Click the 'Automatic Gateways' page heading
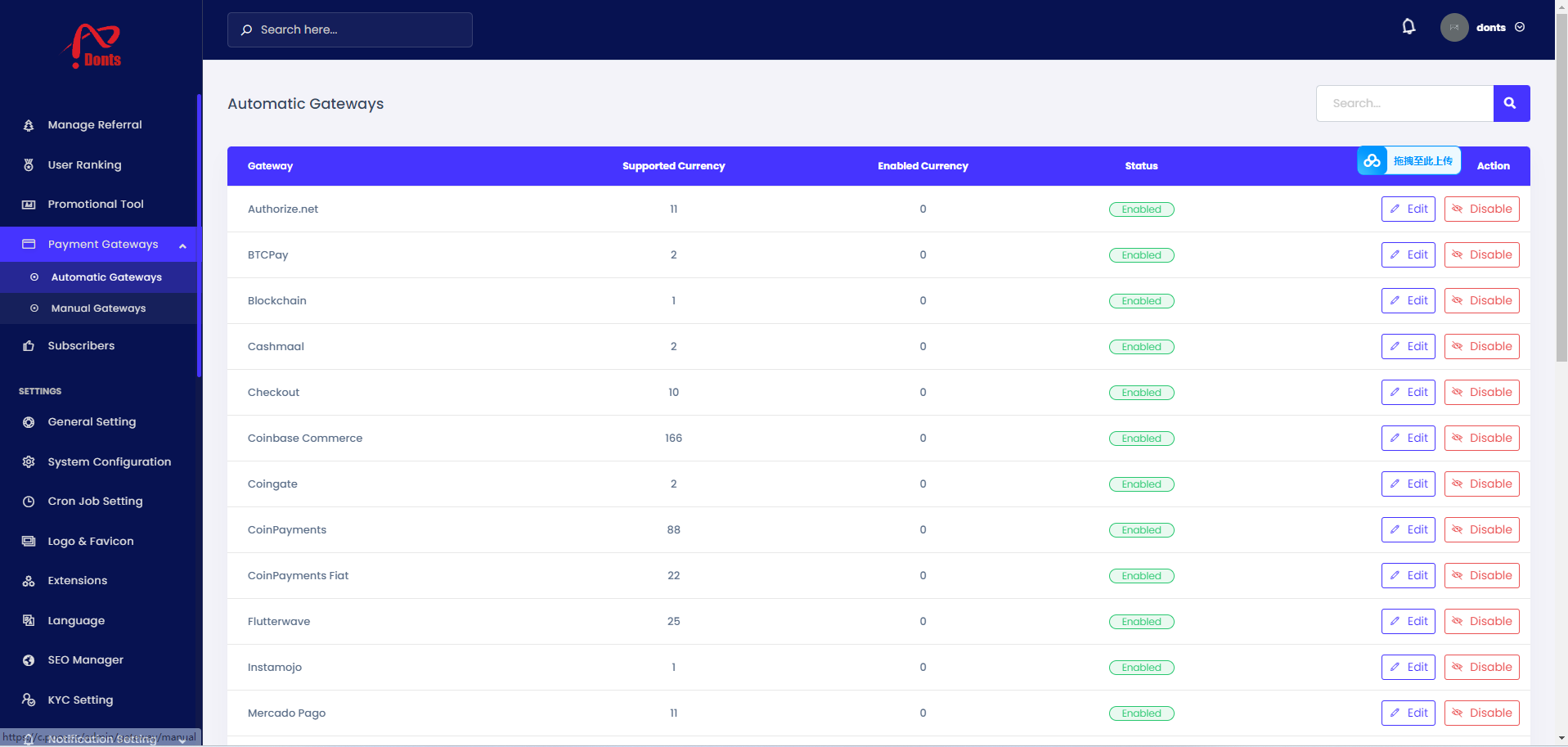1568x747 pixels. point(305,104)
